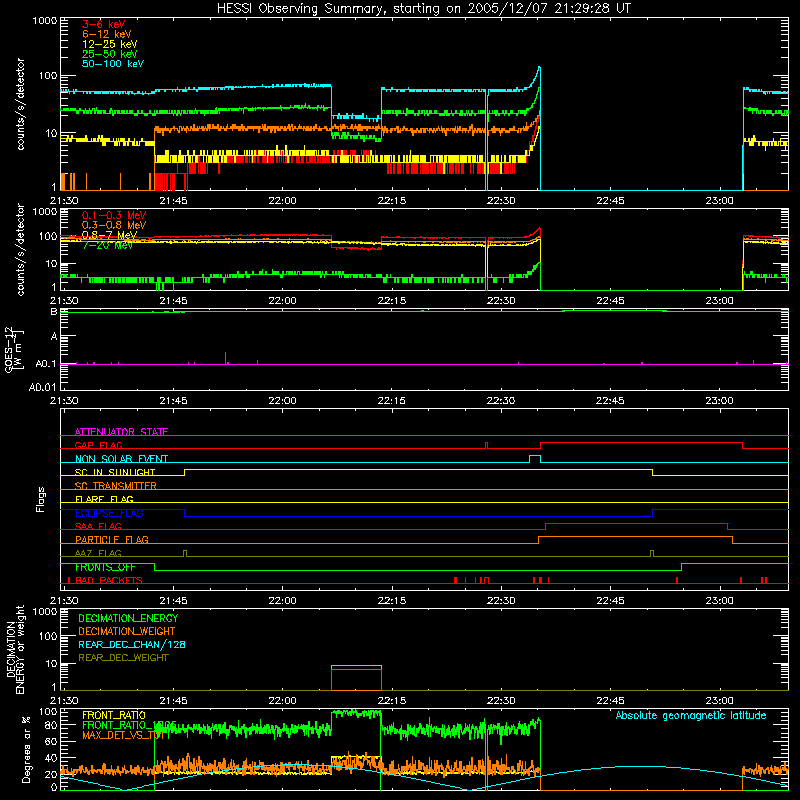
Task: Click the FRONT_RATIO legend label
Action: (114, 715)
